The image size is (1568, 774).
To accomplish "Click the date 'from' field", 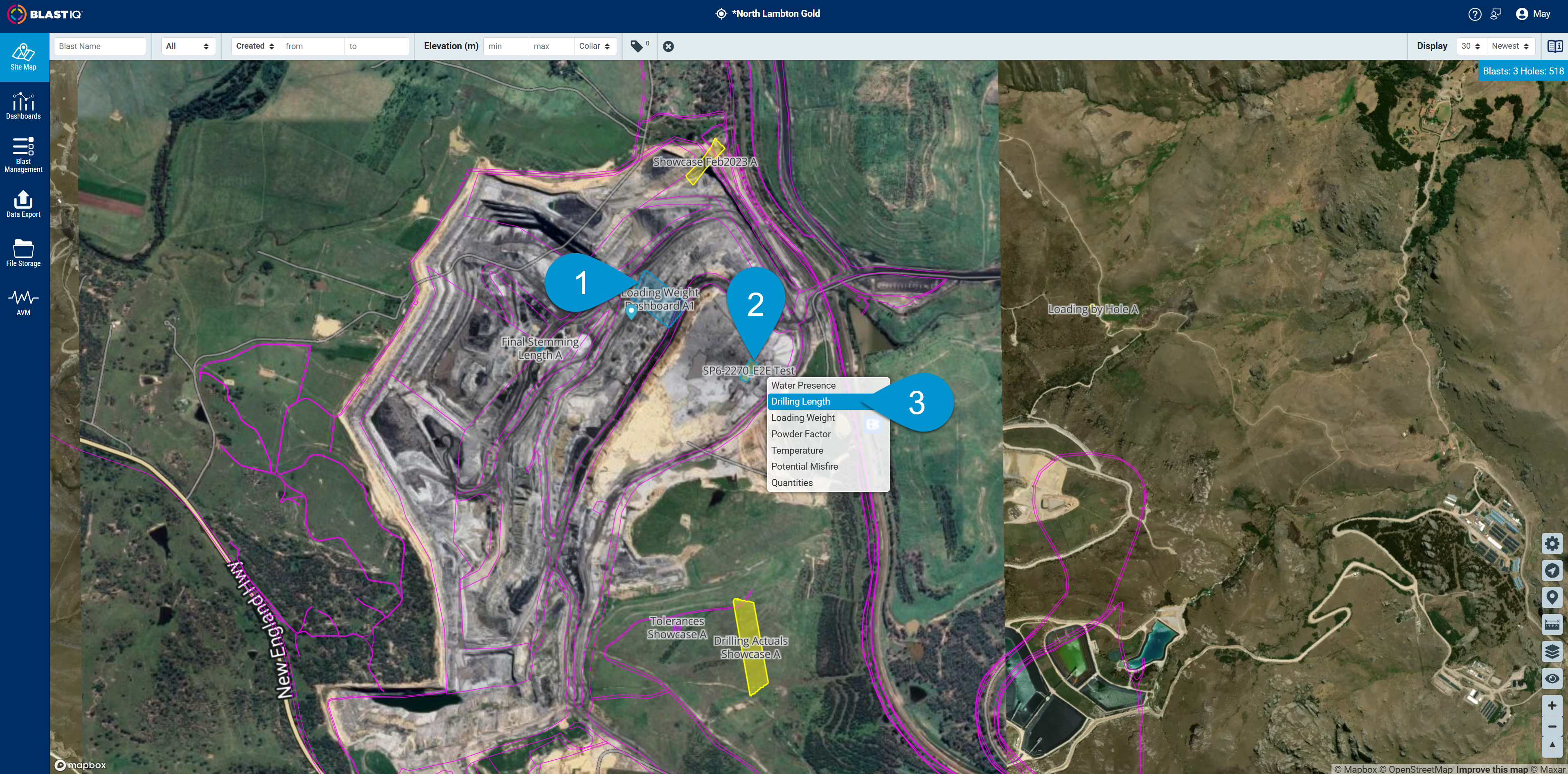I will [x=312, y=46].
